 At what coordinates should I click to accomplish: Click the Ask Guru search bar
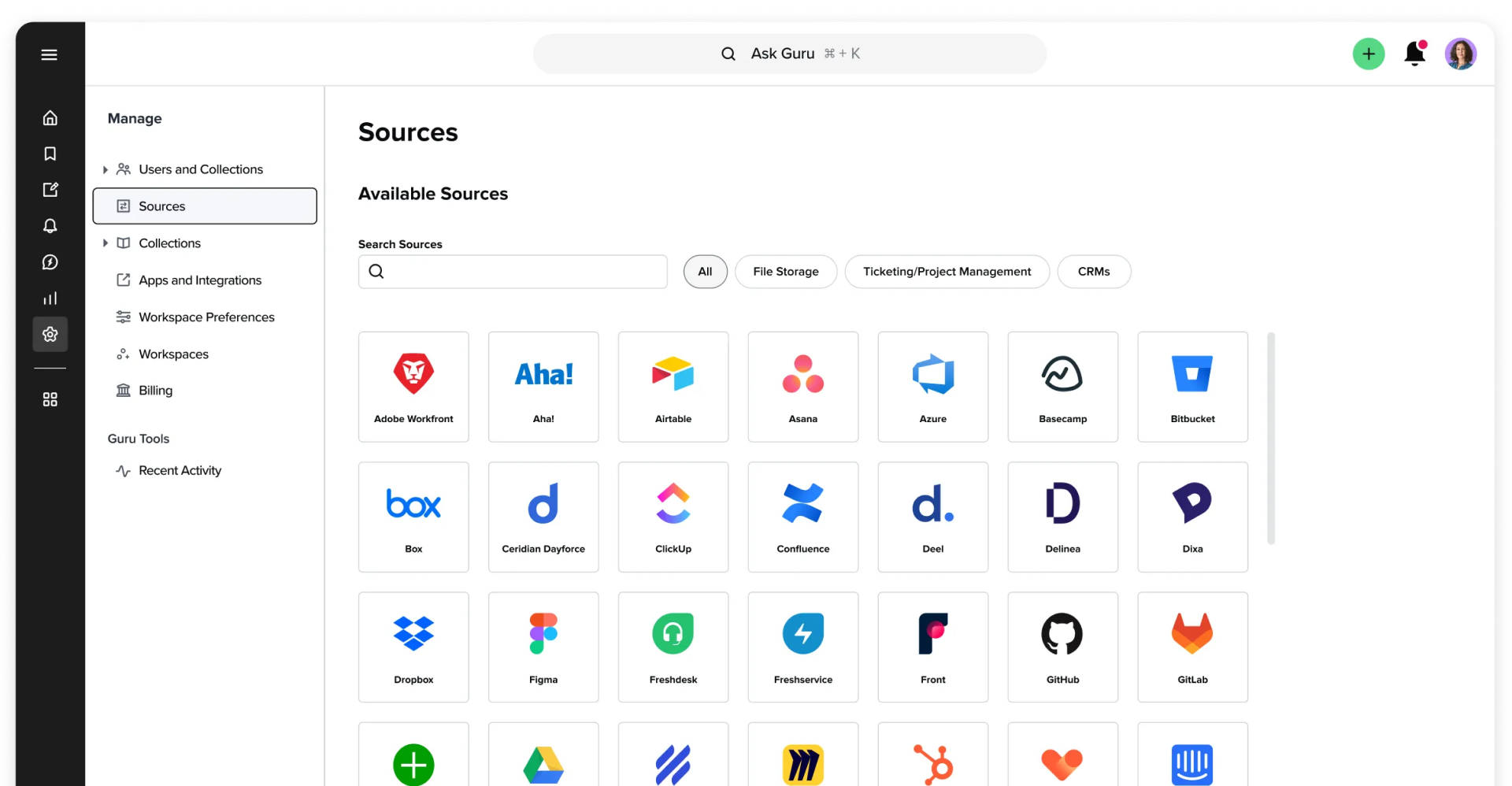point(789,54)
